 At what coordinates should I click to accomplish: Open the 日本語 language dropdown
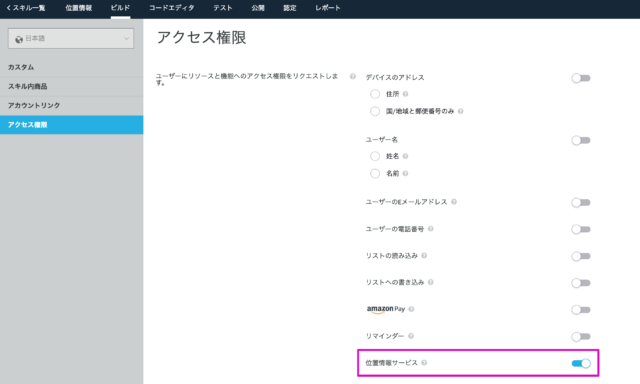71,38
